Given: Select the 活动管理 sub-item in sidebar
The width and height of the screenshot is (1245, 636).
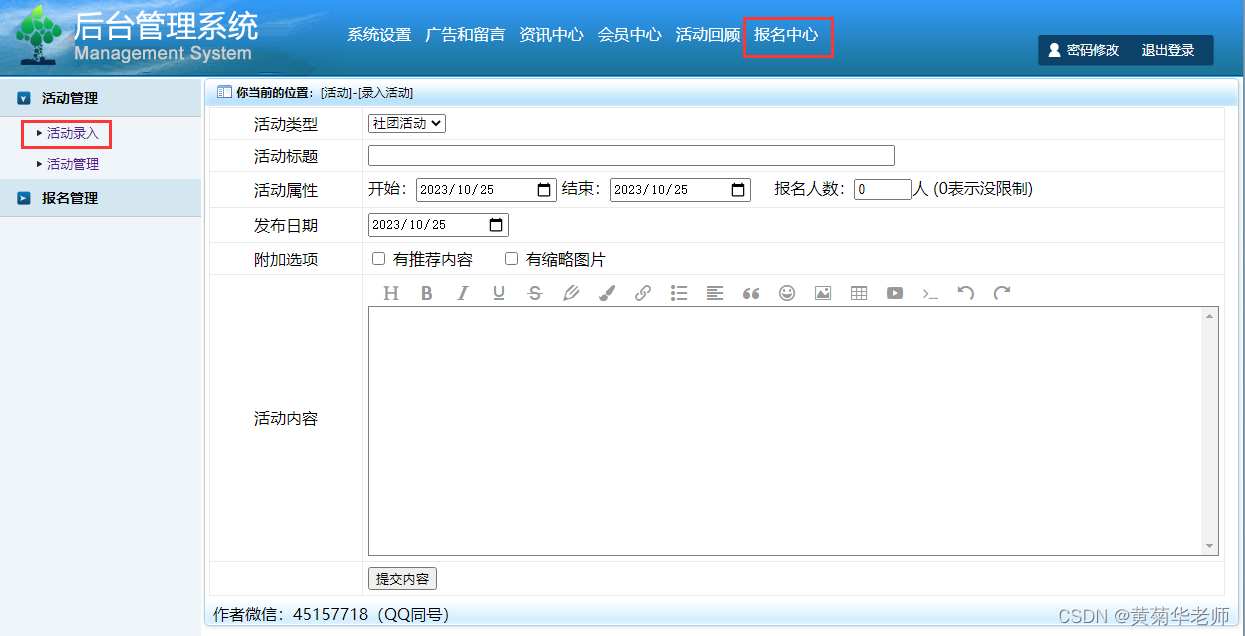Looking at the screenshot, I should point(73,164).
